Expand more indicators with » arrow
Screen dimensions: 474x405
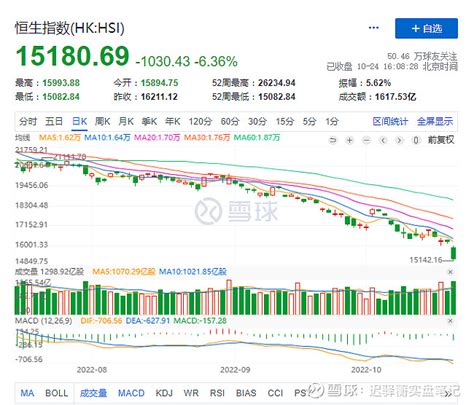tap(448, 394)
